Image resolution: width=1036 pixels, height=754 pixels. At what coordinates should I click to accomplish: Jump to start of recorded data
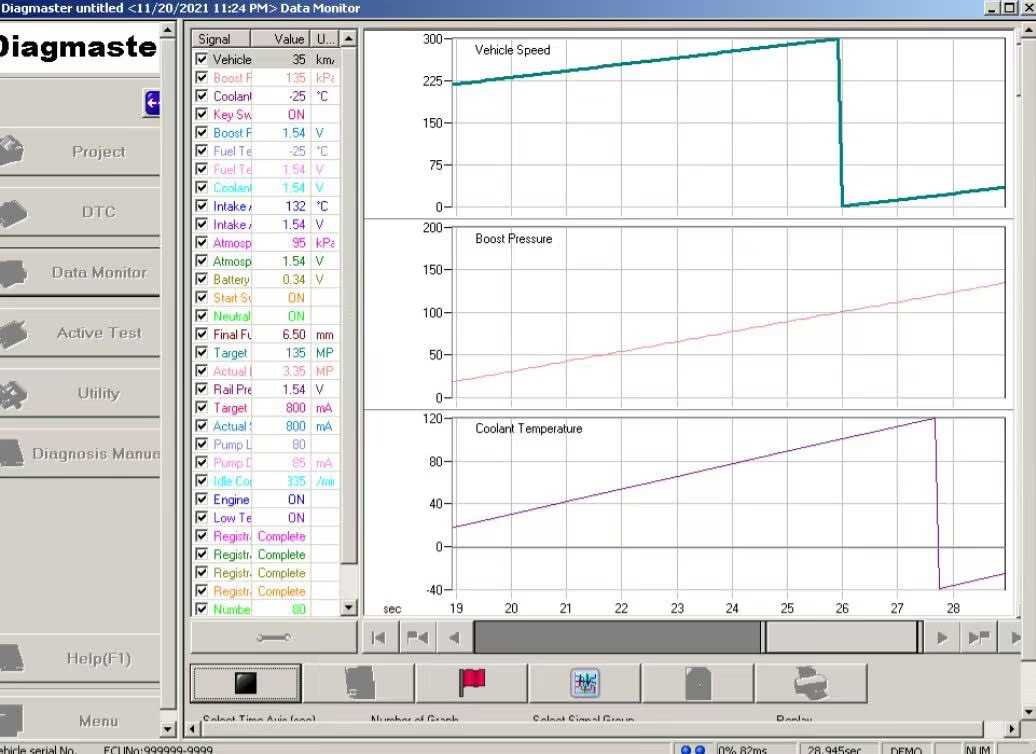click(x=379, y=637)
